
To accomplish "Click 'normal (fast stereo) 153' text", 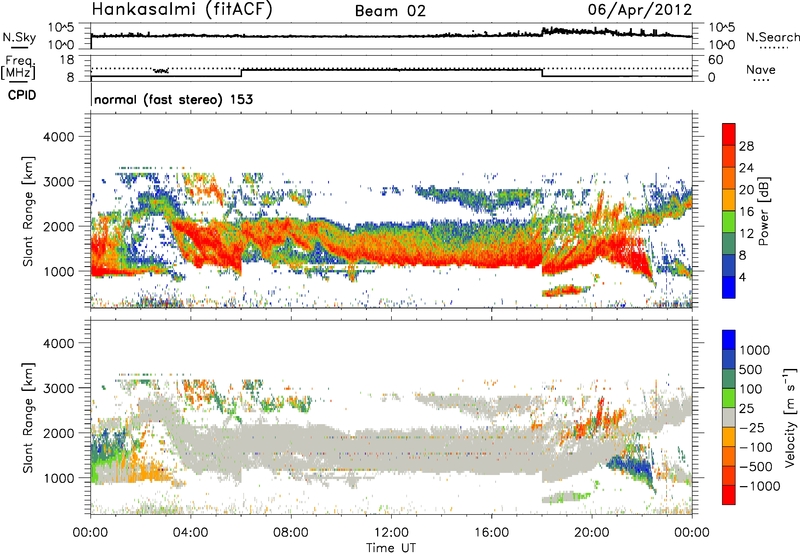I will (x=173, y=99).
